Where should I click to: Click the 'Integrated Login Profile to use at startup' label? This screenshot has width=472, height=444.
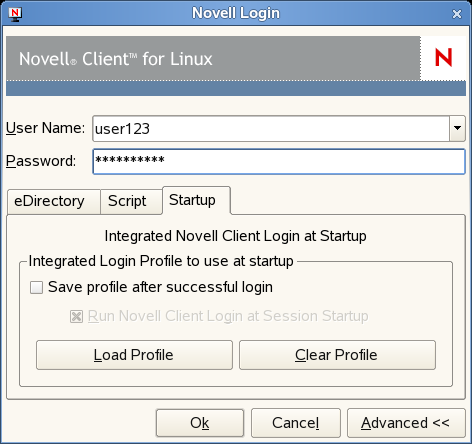coord(161,261)
